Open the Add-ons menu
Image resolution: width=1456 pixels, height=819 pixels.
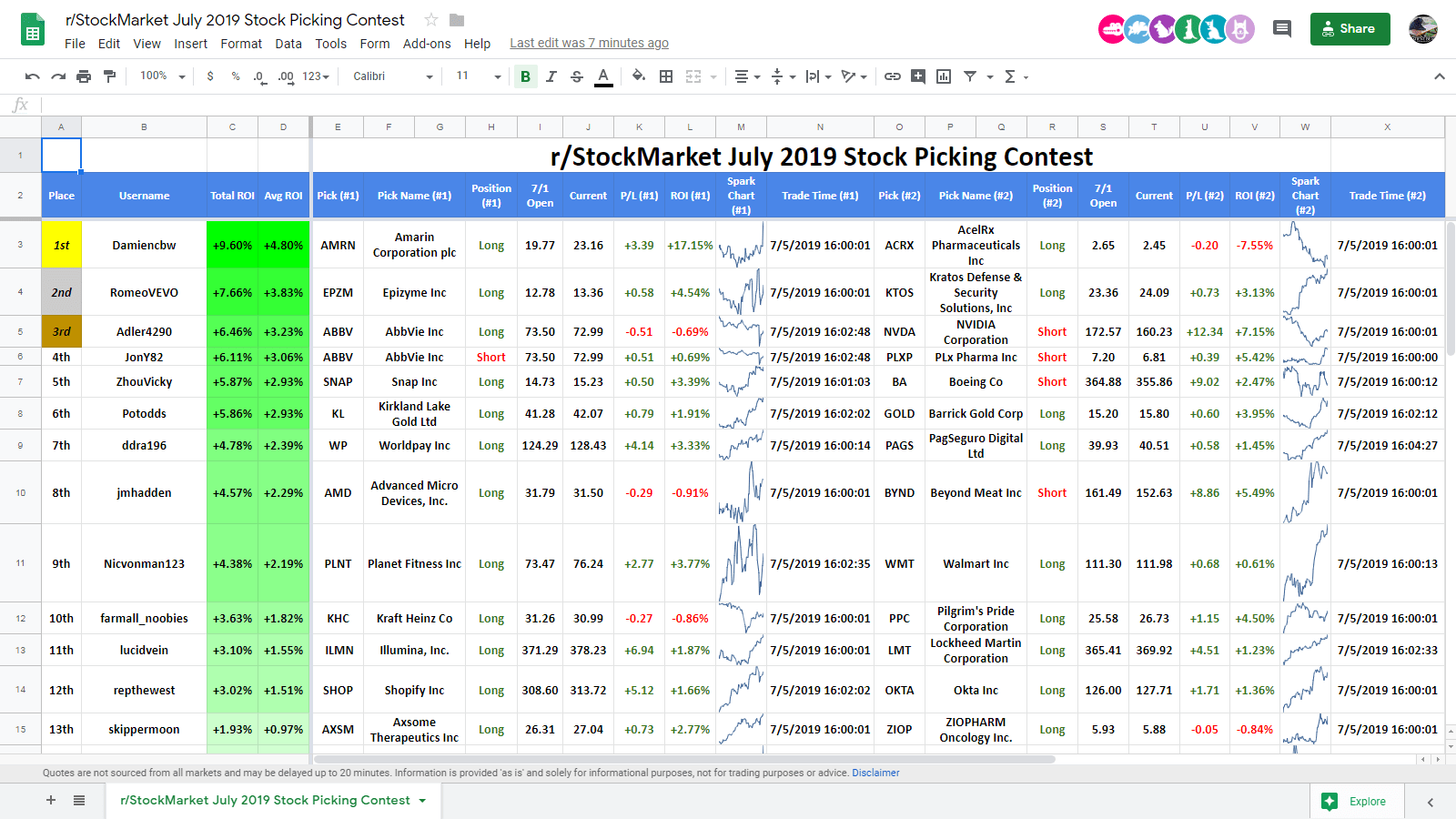pos(427,43)
